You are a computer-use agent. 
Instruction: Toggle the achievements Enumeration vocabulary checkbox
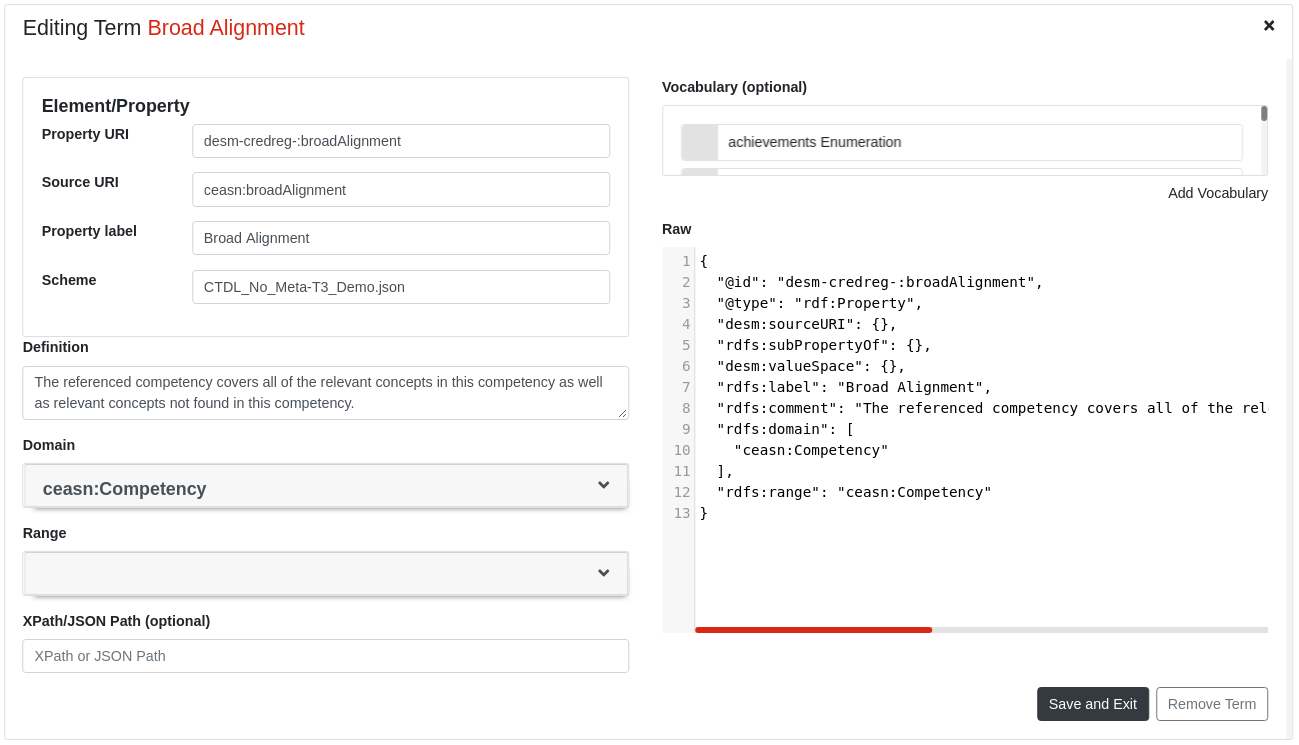click(700, 142)
